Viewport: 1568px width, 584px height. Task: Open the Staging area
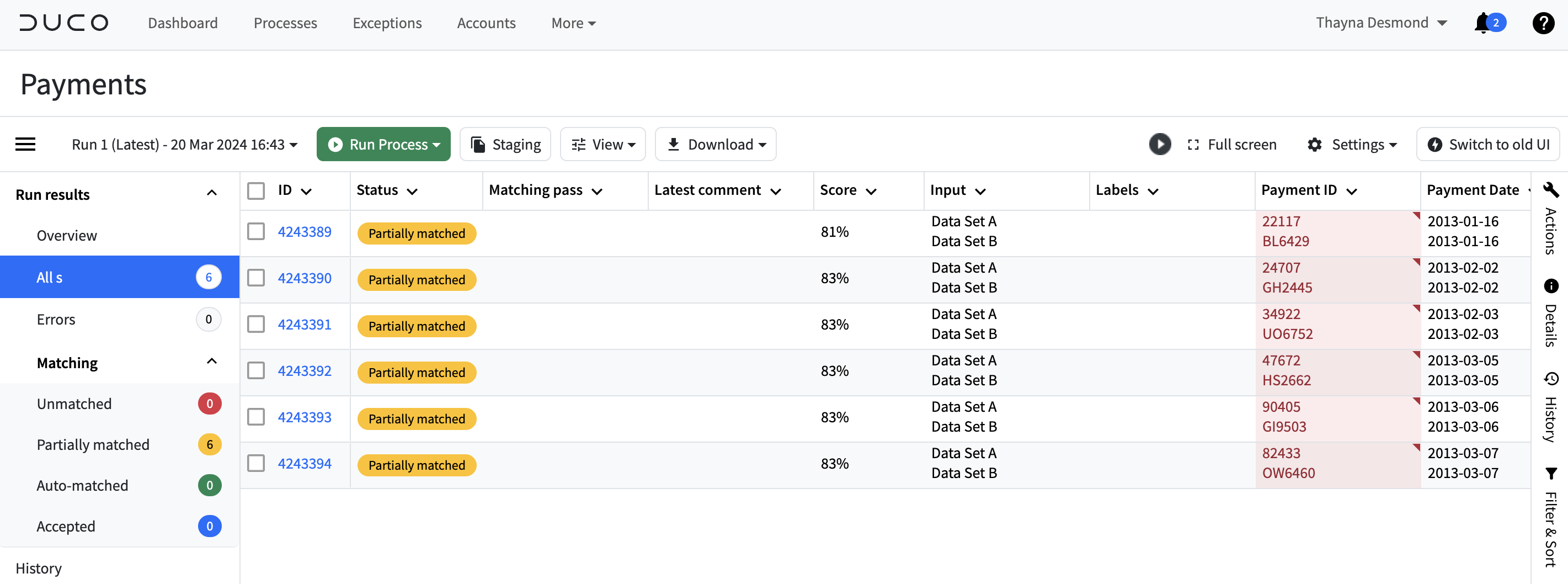click(505, 144)
